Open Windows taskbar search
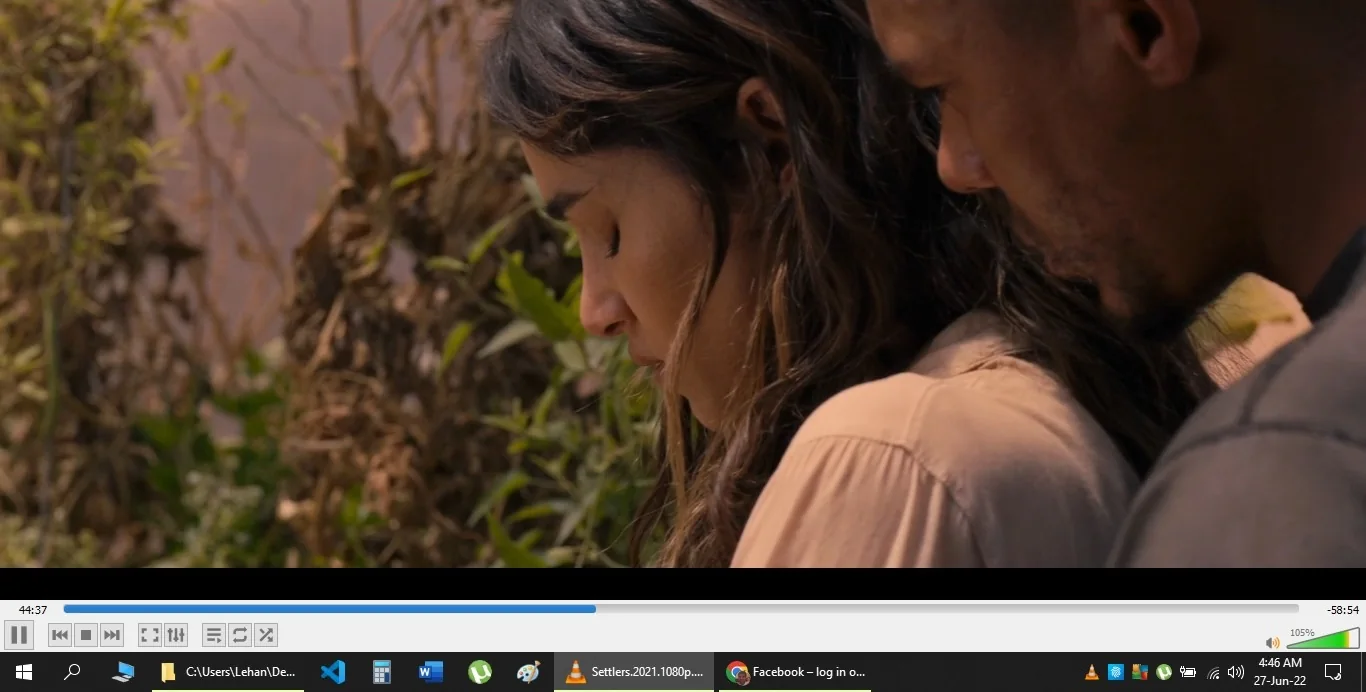 [x=72, y=672]
